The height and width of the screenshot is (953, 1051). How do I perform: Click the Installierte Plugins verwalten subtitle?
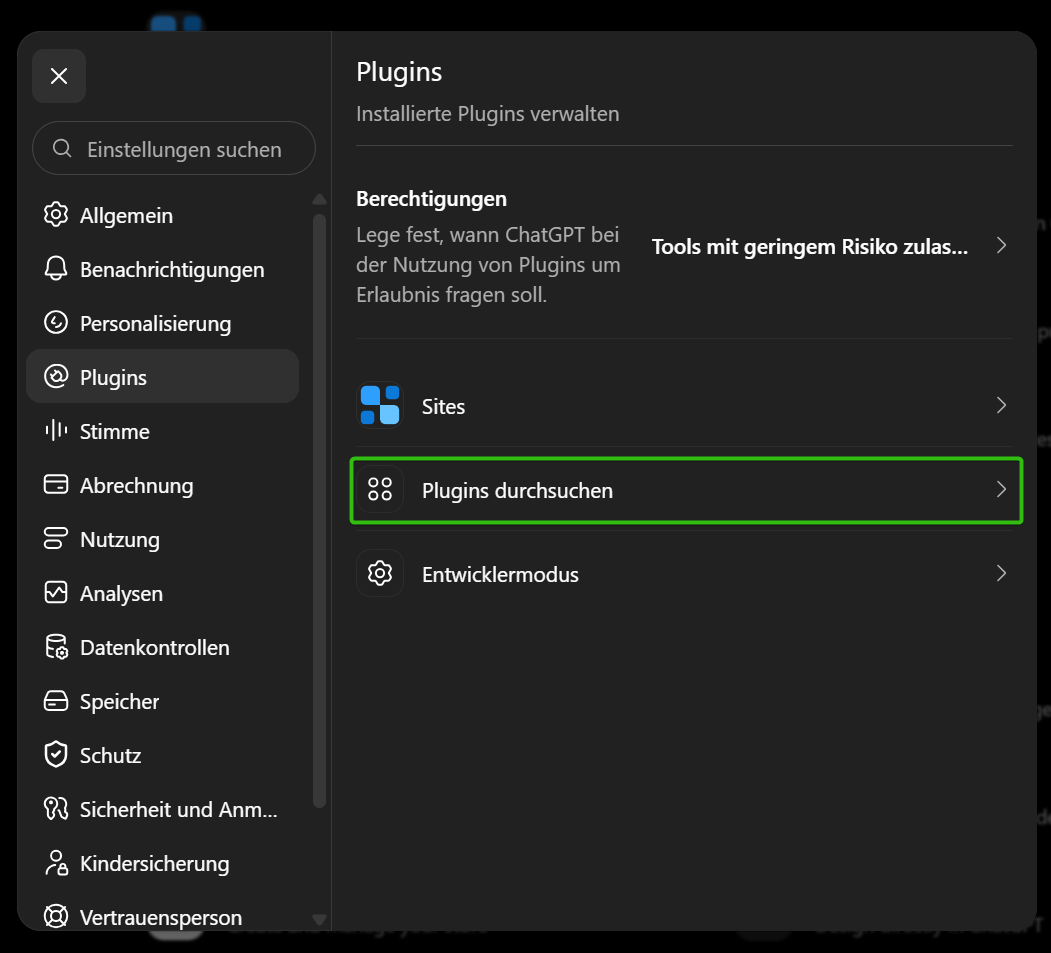pos(488,114)
